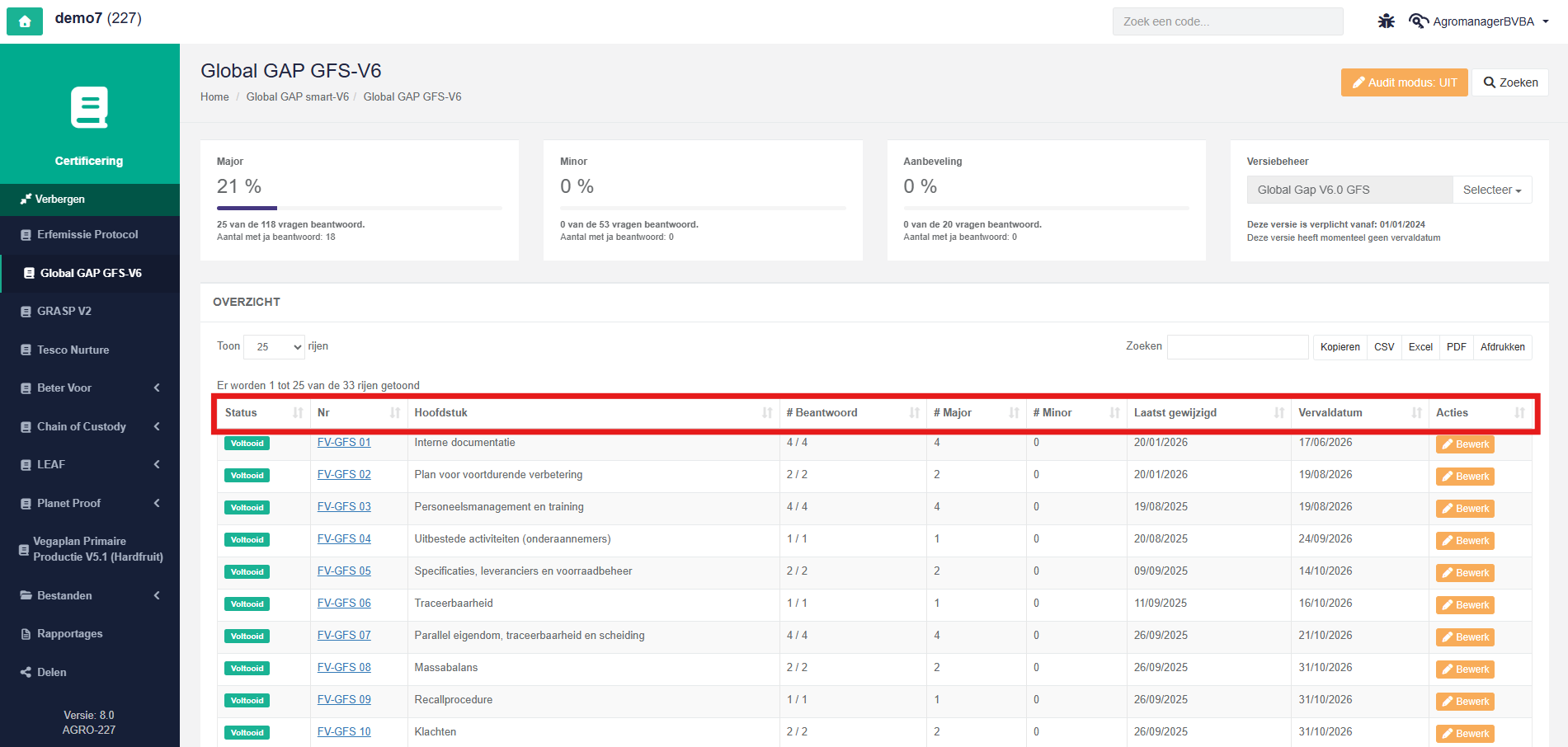Click the CSV export button
This screenshot has width=1568, height=747.
coord(1384,347)
